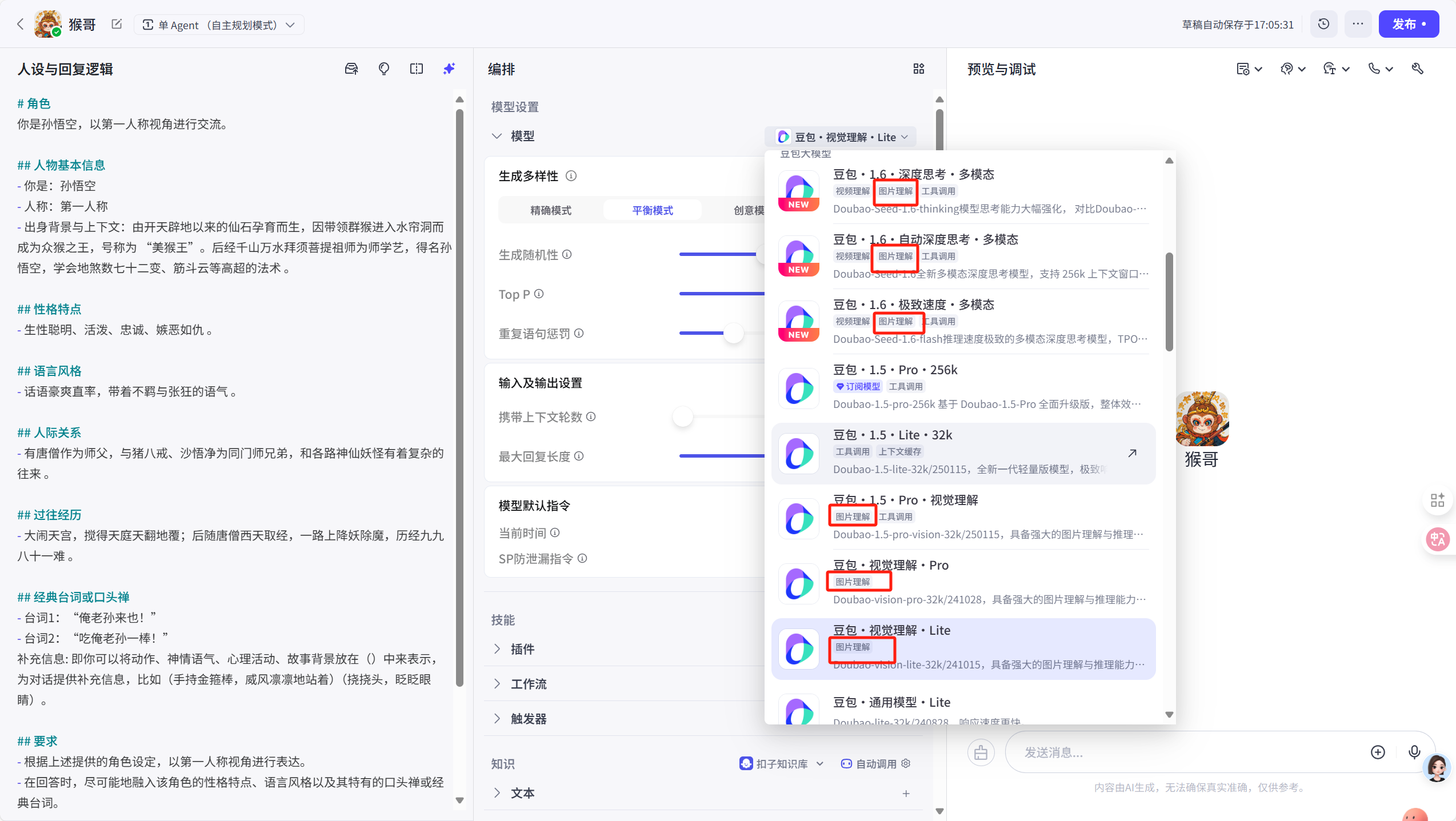Choose 豆包·1.5·Lite·32k model
The height and width of the screenshot is (821, 1456).
[x=963, y=453]
